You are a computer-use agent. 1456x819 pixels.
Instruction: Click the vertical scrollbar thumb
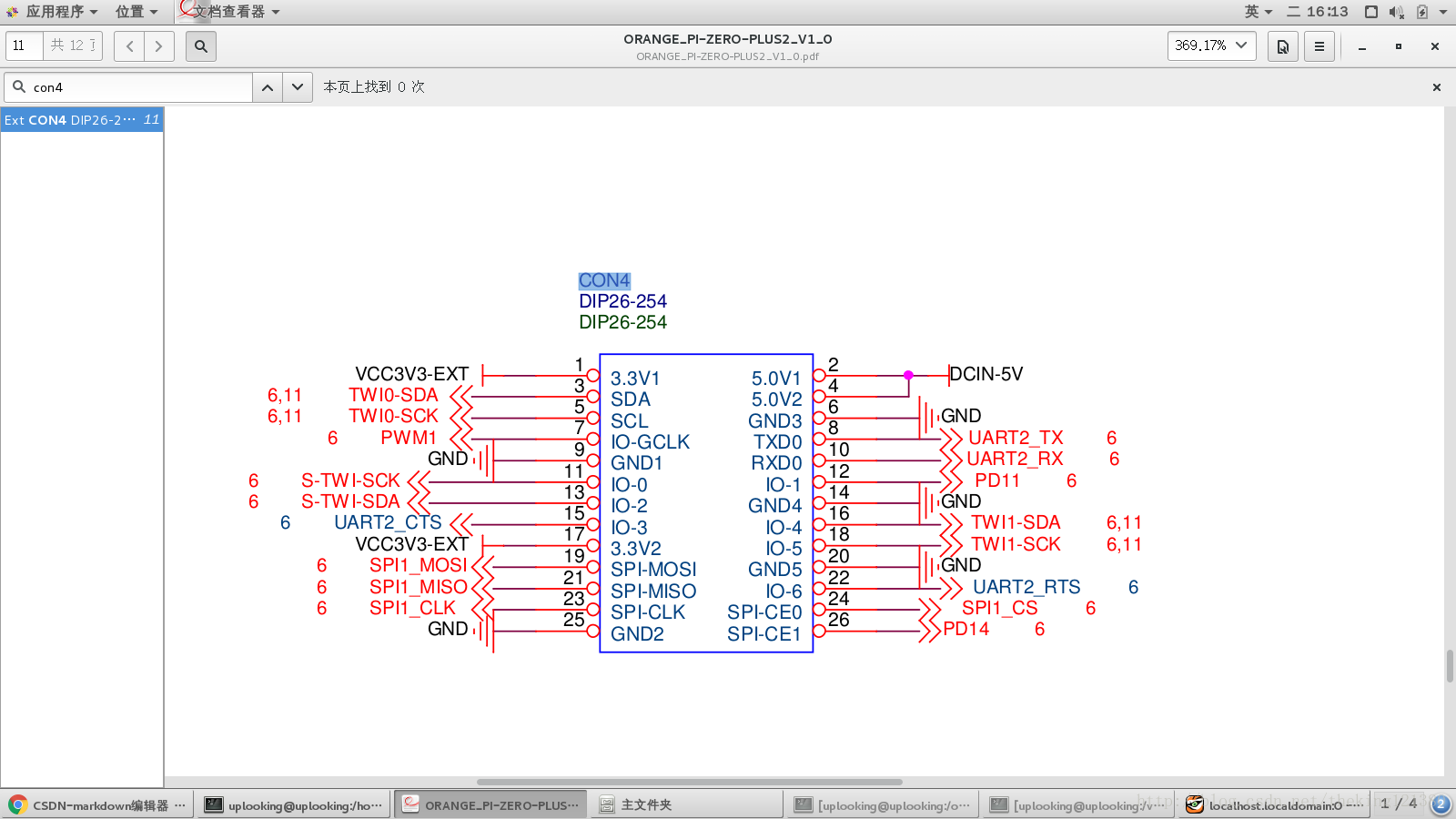(1450, 666)
